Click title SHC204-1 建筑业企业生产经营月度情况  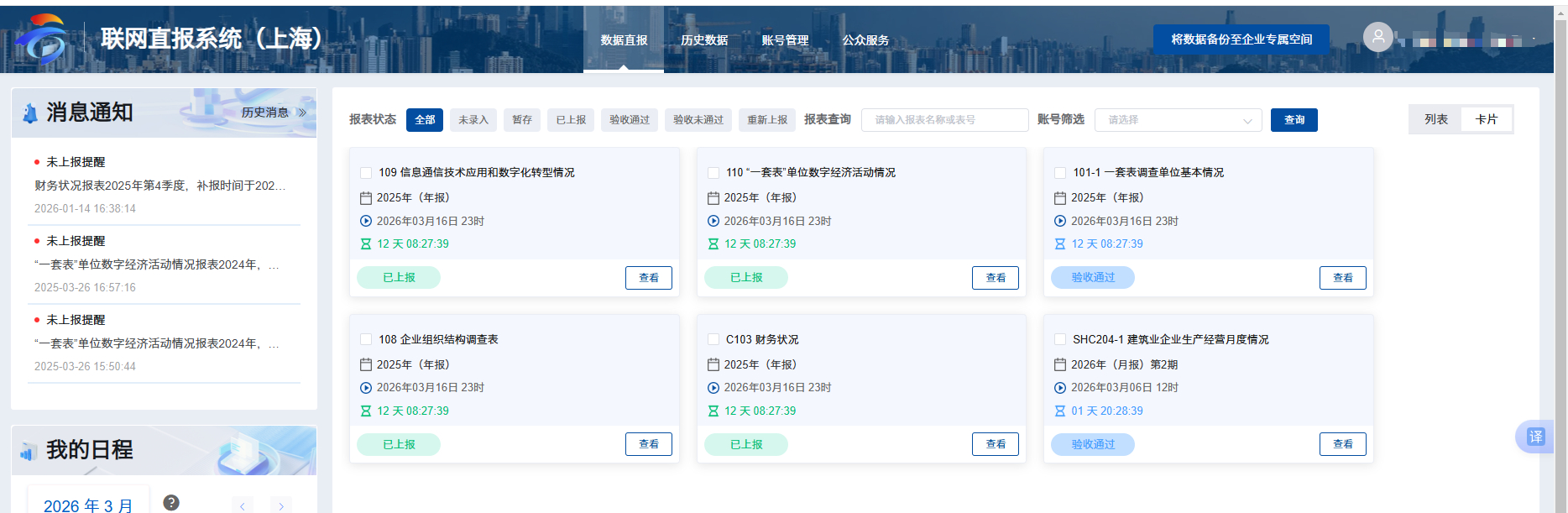pyautogui.click(x=1171, y=339)
